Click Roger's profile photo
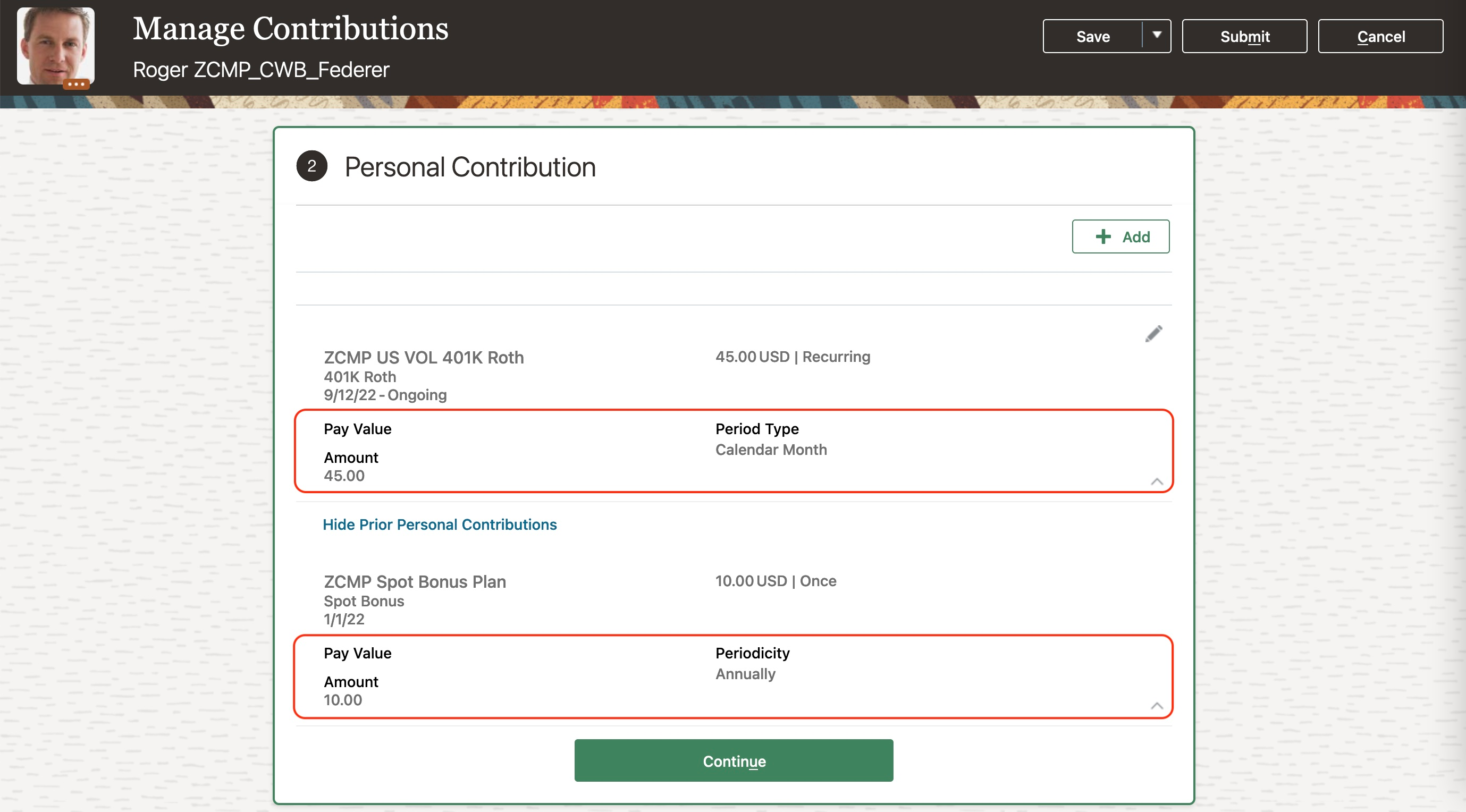This screenshot has height=812, width=1466. click(56, 44)
